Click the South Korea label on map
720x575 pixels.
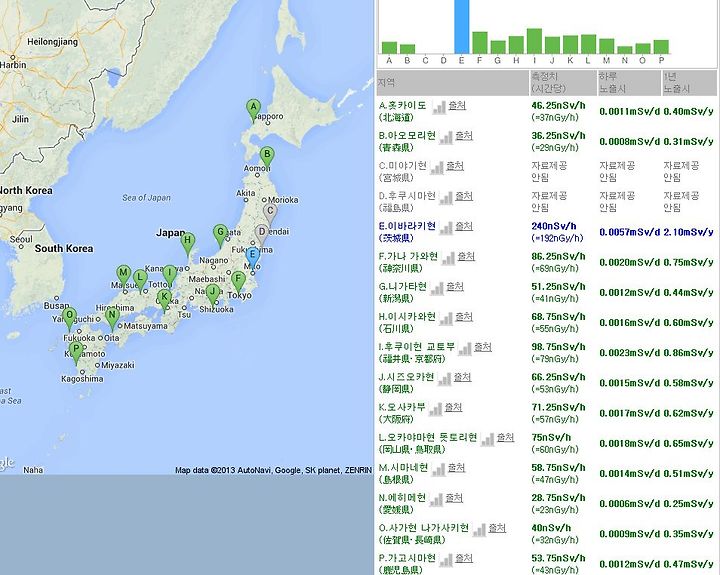(64, 248)
